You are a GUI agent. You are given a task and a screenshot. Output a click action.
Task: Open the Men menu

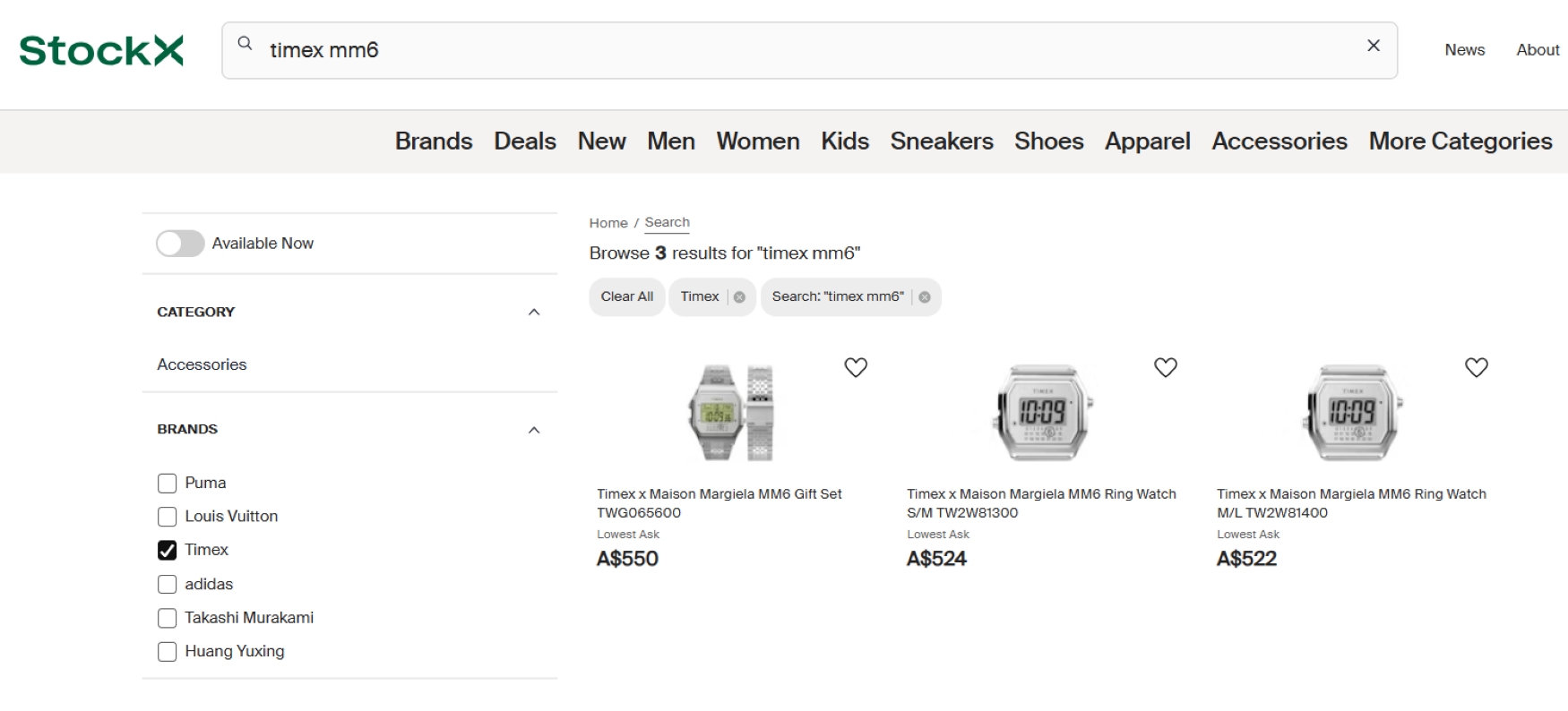point(671,141)
